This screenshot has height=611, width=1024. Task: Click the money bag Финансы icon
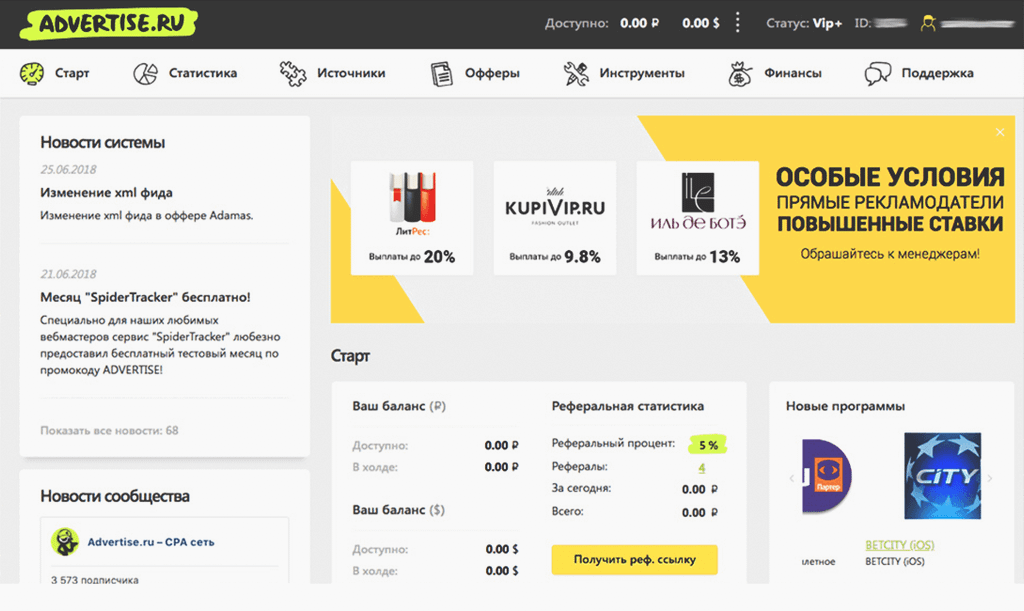(x=740, y=73)
